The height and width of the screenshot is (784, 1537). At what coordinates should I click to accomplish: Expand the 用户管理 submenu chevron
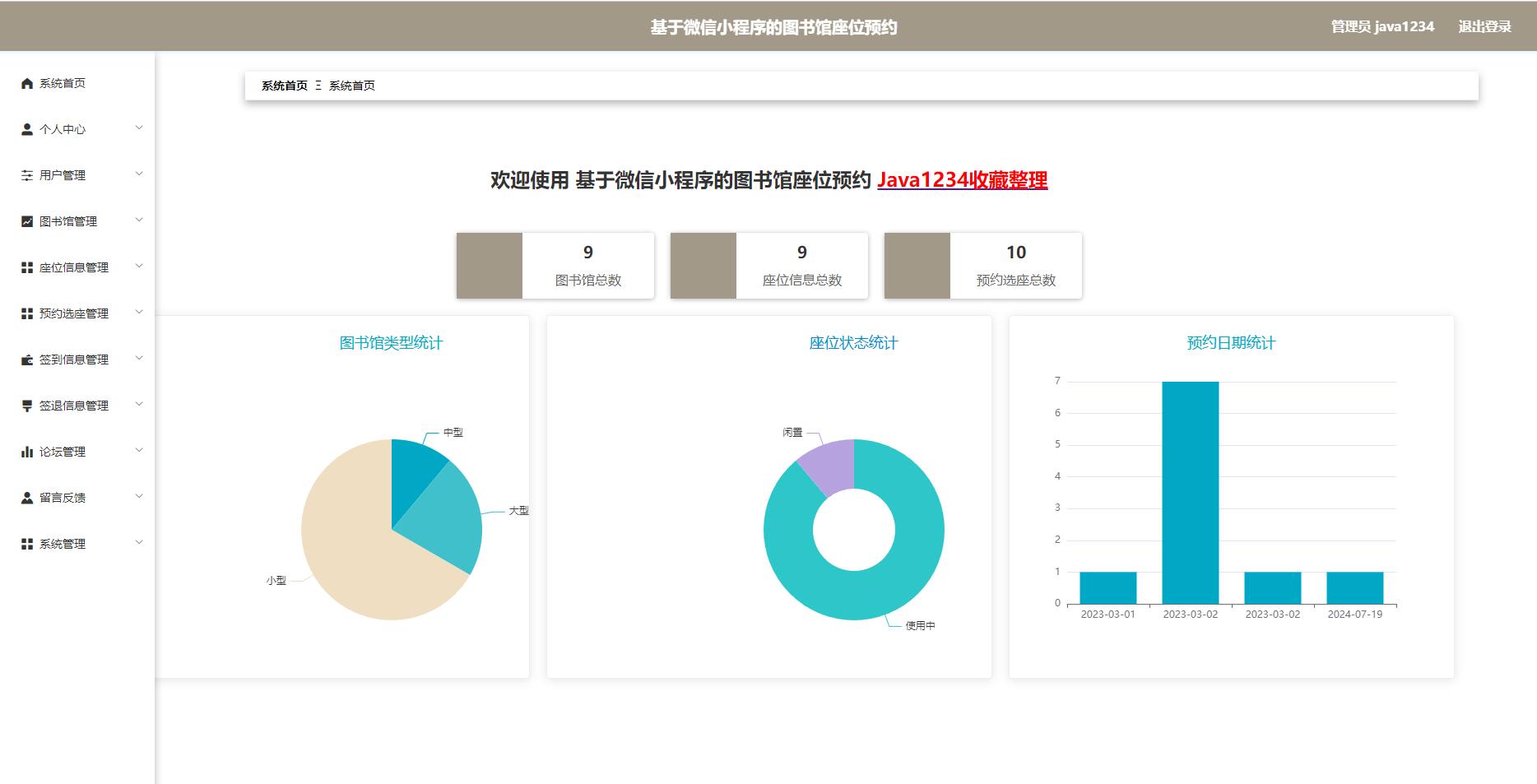139,174
